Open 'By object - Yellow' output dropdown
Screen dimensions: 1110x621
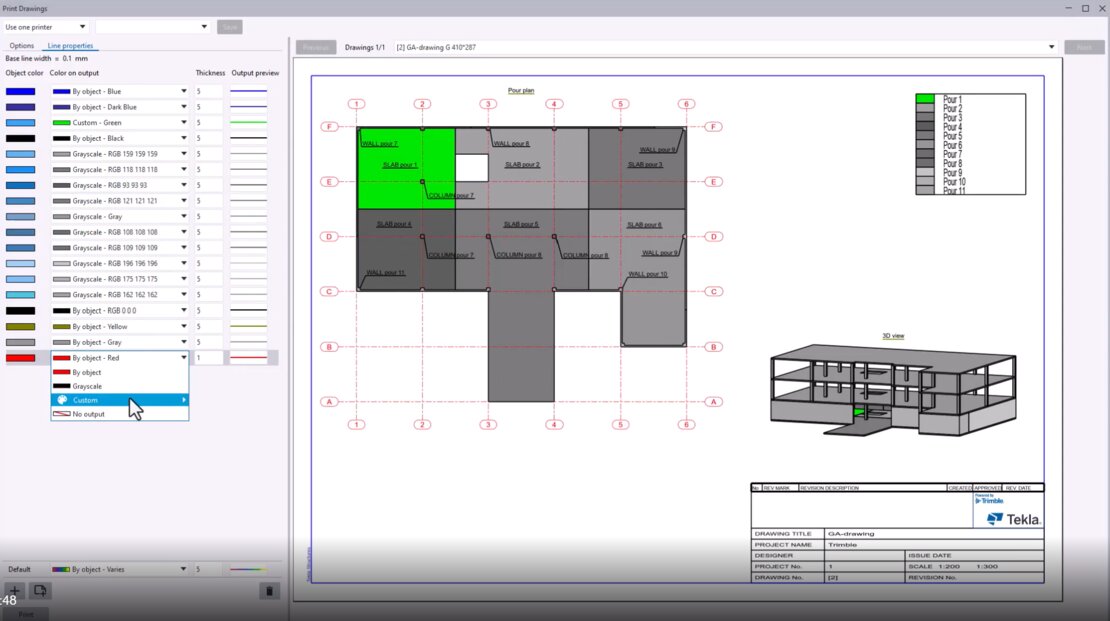click(x=183, y=326)
